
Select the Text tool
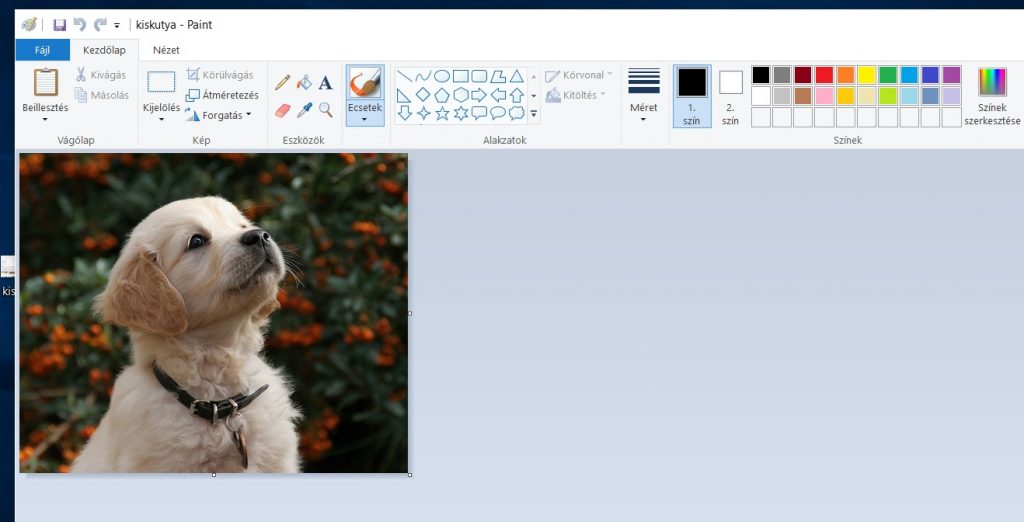(x=325, y=82)
